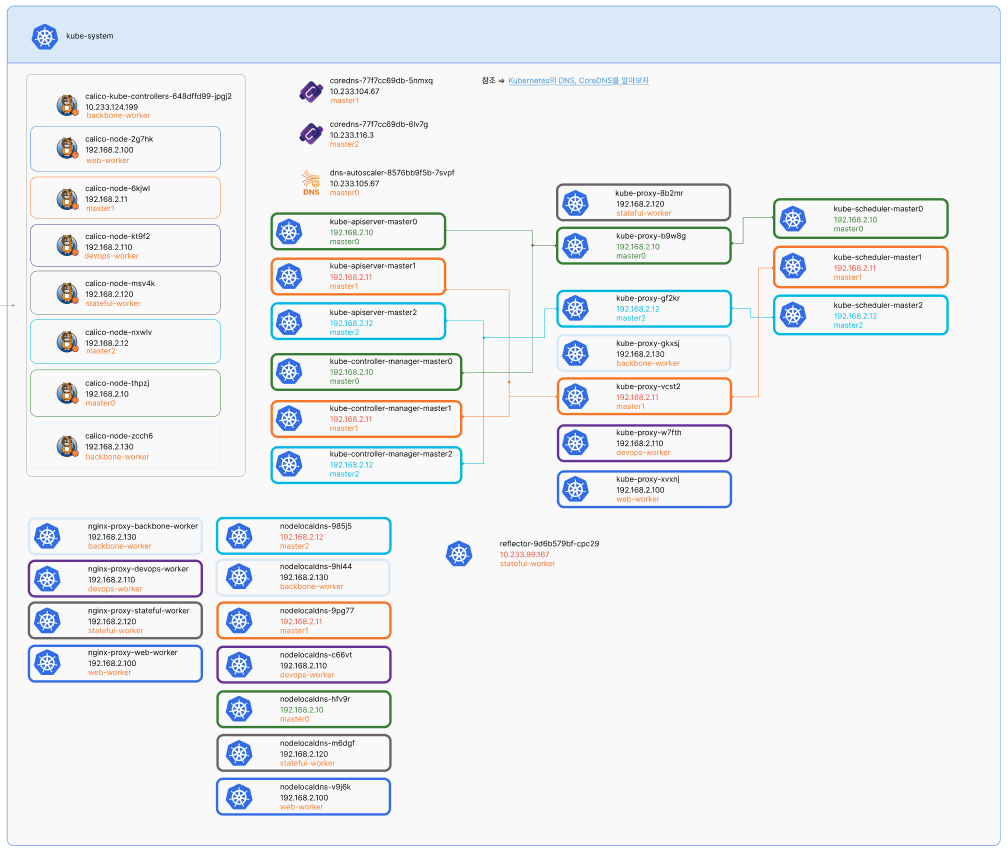Click the 'calico-kube-controllers-648dffd99-jpgj2' label
The image size is (1008, 853).
point(158,96)
